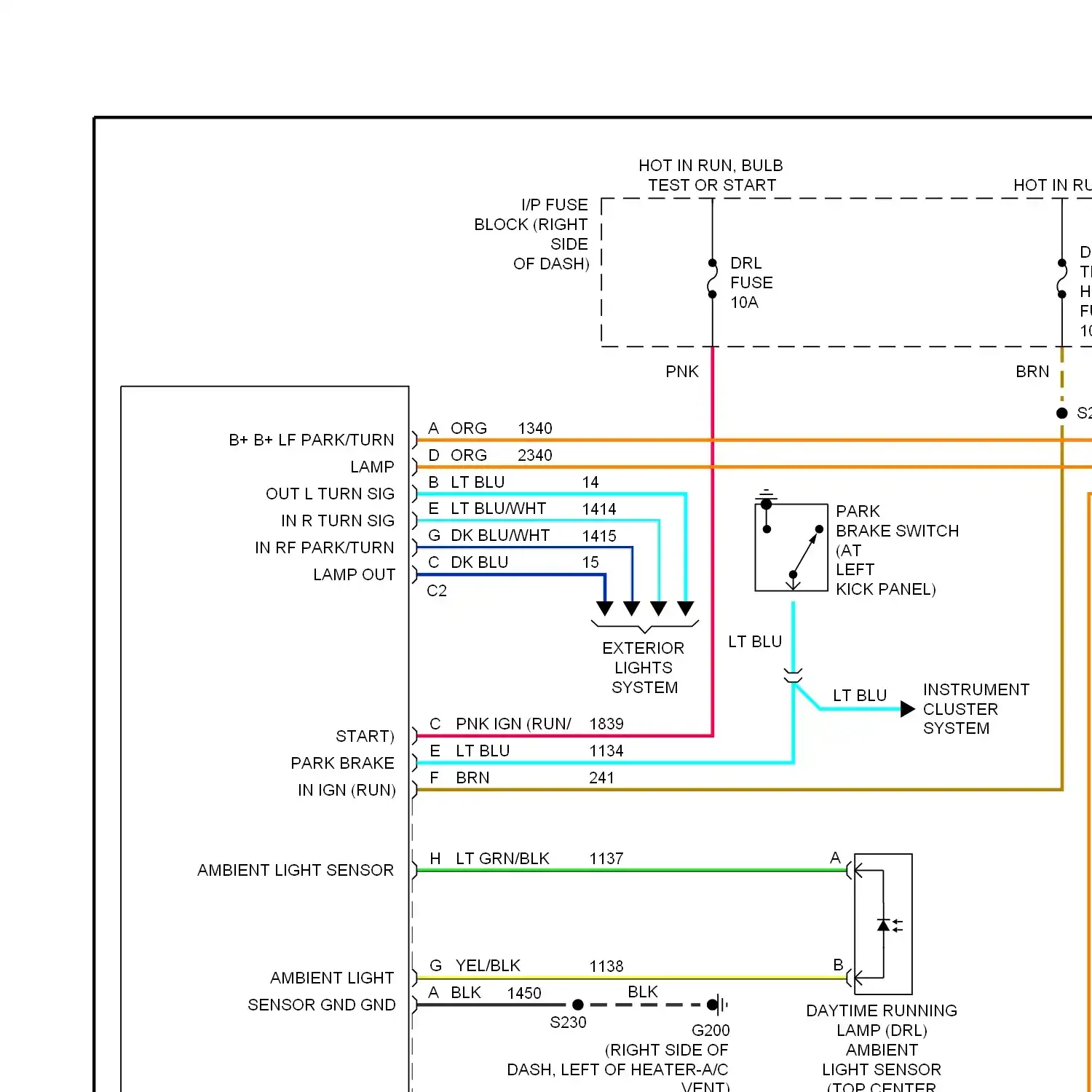The image size is (1092, 1092).
Task: Select the 'HOT IN RUN, BULB TEST OR START' label
Action: [711, 175]
